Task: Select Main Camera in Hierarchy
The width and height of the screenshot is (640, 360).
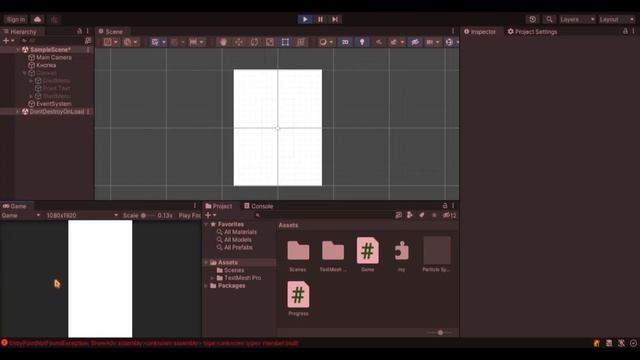Action: (x=53, y=58)
